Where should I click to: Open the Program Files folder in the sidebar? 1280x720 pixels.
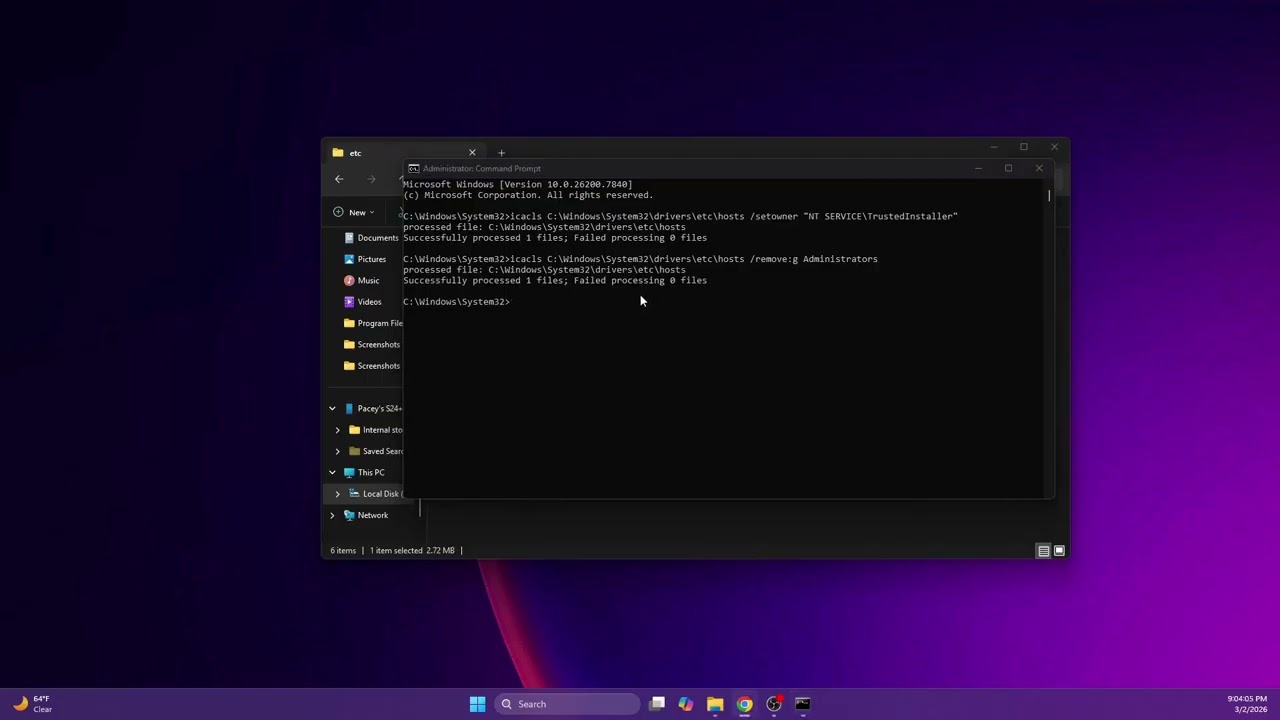[372, 323]
